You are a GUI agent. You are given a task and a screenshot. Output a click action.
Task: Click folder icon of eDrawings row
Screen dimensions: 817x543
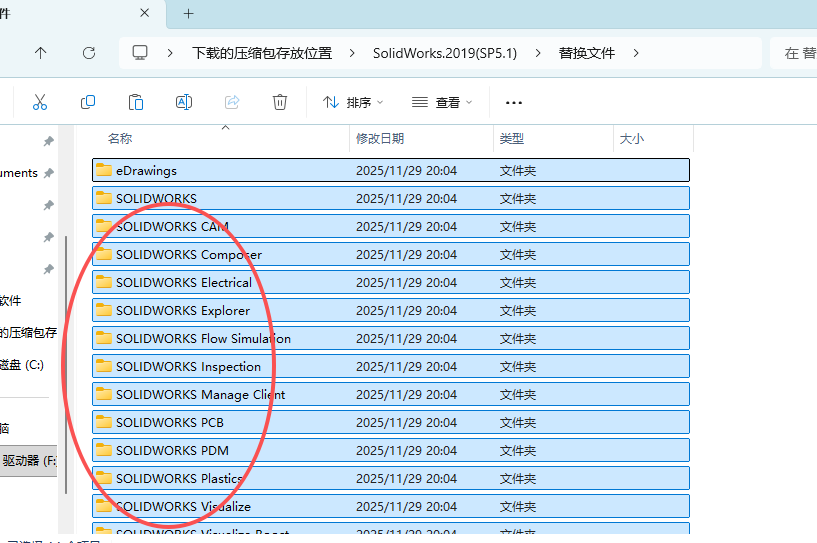104,170
